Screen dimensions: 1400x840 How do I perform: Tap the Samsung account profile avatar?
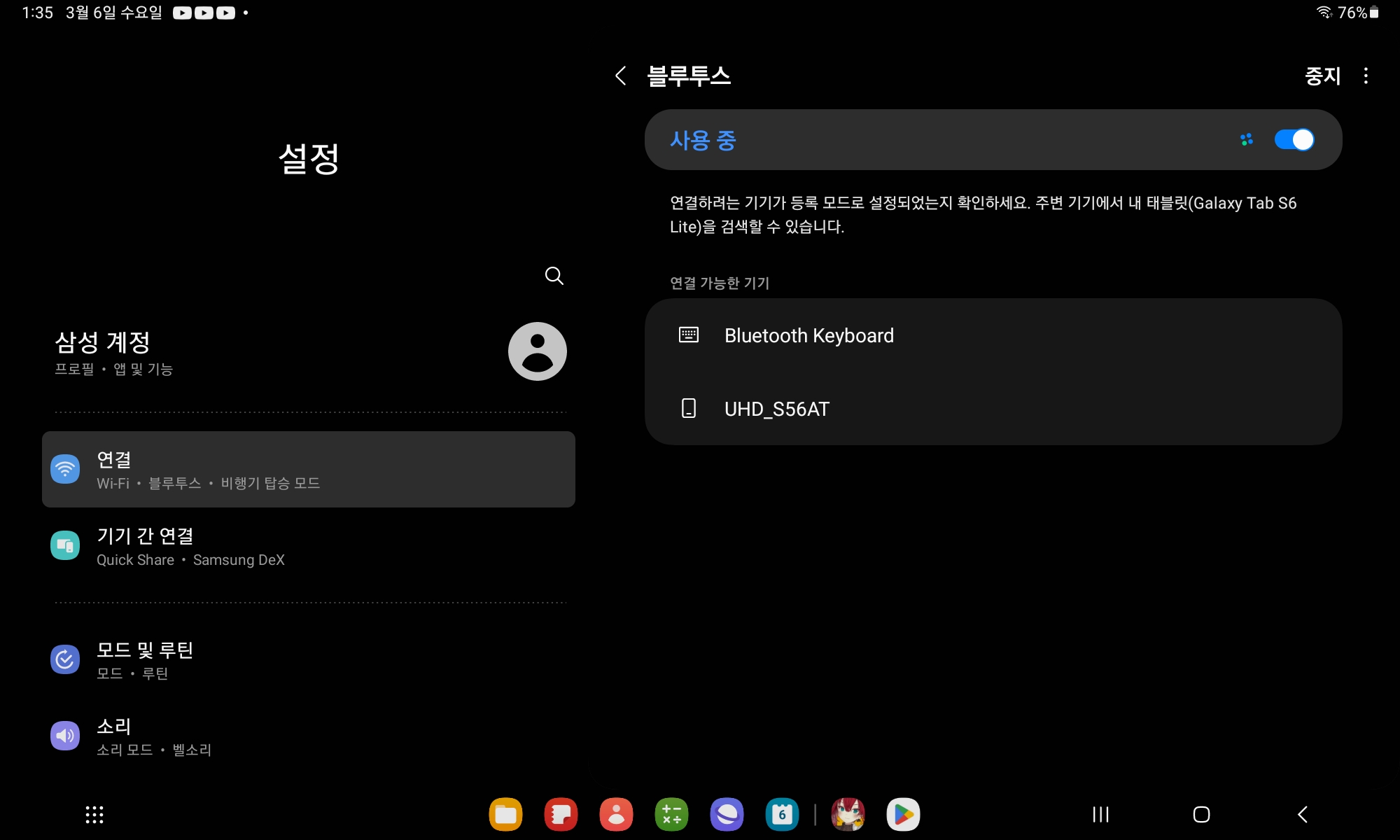click(537, 351)
